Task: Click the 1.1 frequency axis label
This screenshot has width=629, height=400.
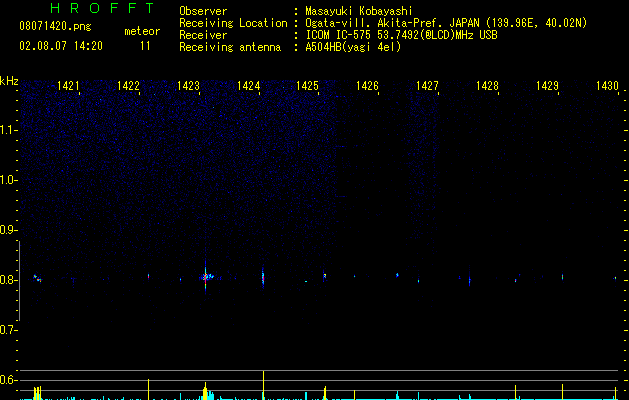Action: pos(8,130)
